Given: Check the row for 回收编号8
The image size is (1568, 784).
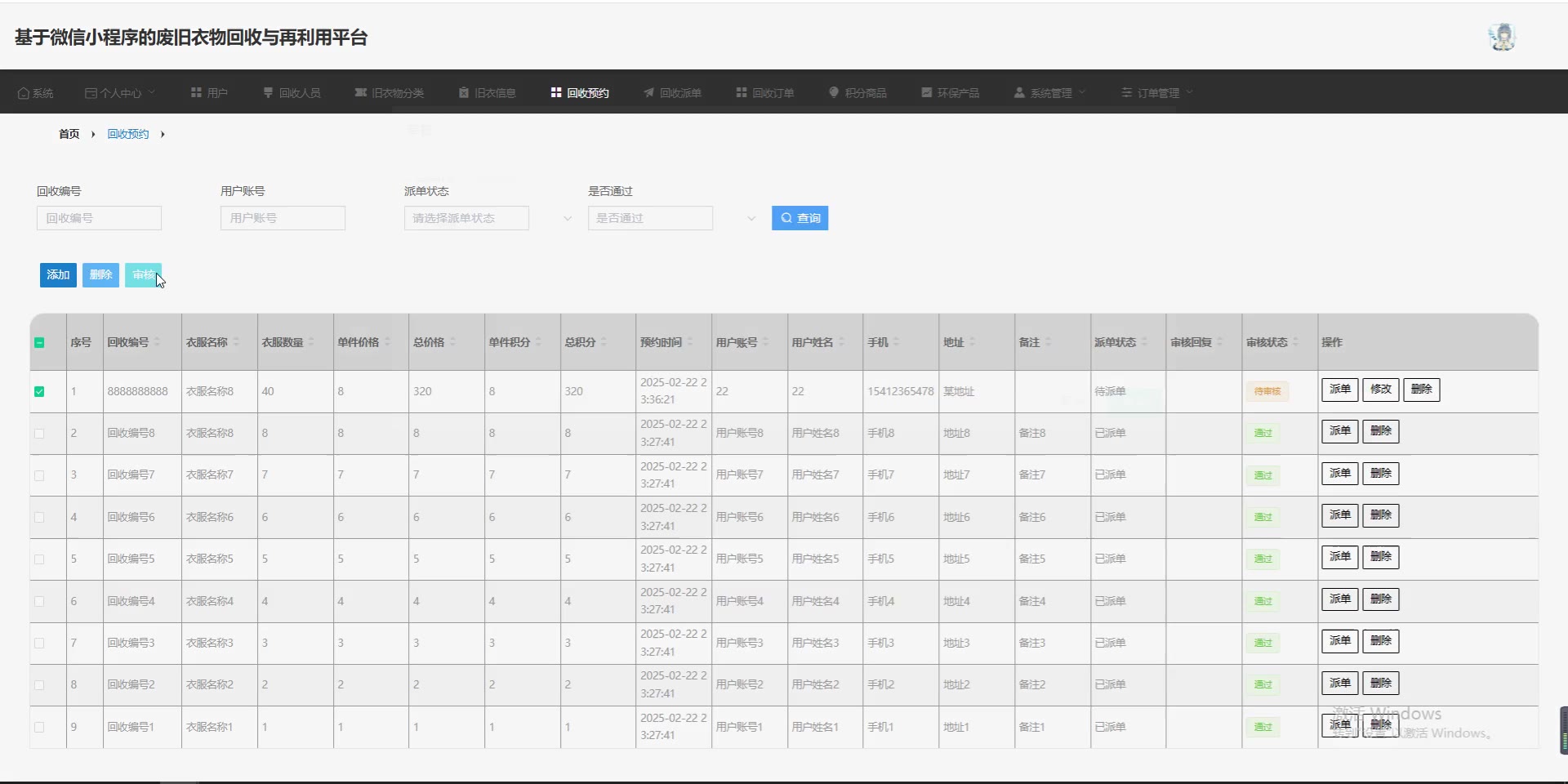Looking at the screenshot, I should [39, 434].
